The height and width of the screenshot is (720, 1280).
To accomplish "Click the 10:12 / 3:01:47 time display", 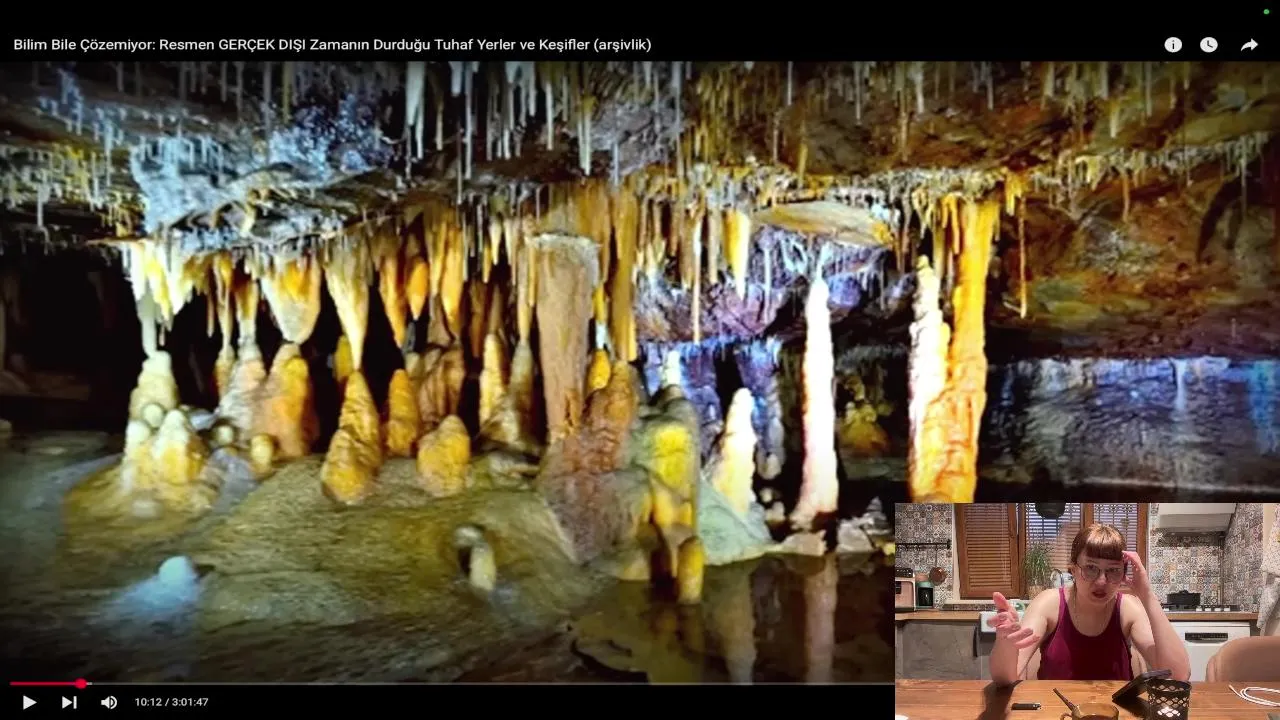I will click(x=172, y=702).
